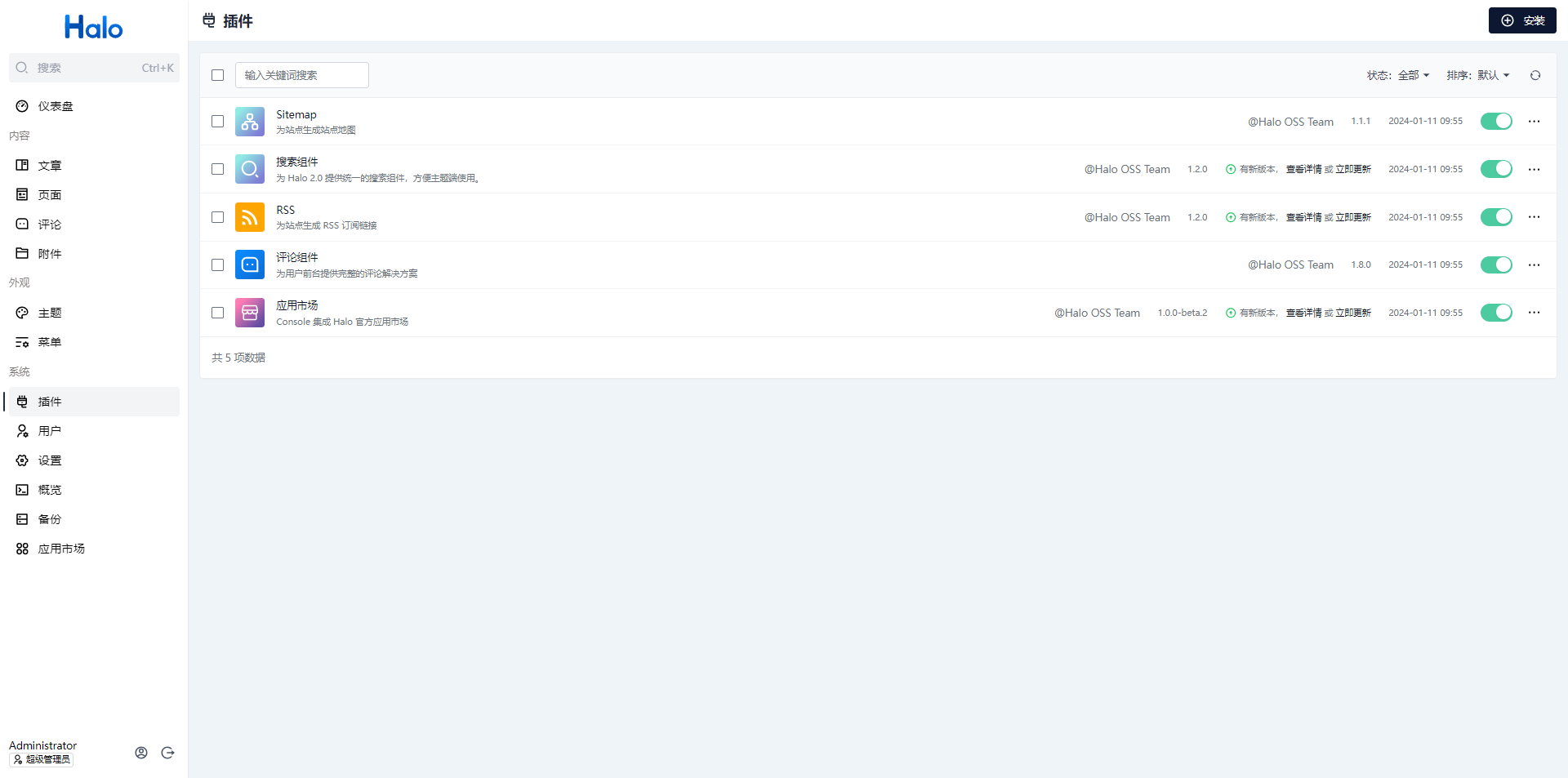Open the global 搜索 Ctrl+K search box
The height and width of the screenshot is (778, 1568).
[x=94, y=68]
